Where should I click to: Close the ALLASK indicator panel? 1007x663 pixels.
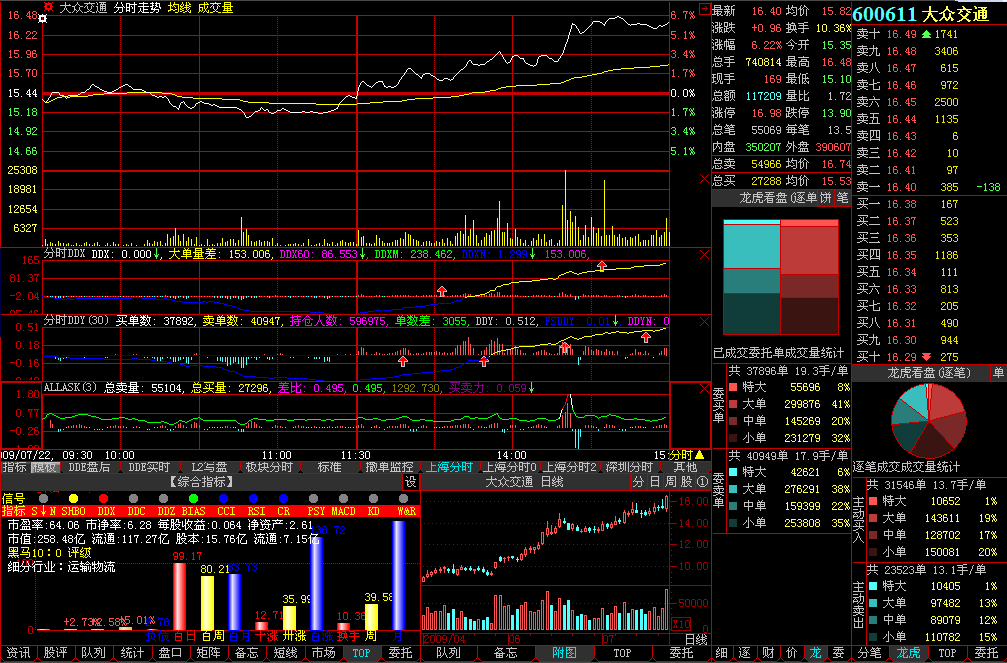click(704, 389)
